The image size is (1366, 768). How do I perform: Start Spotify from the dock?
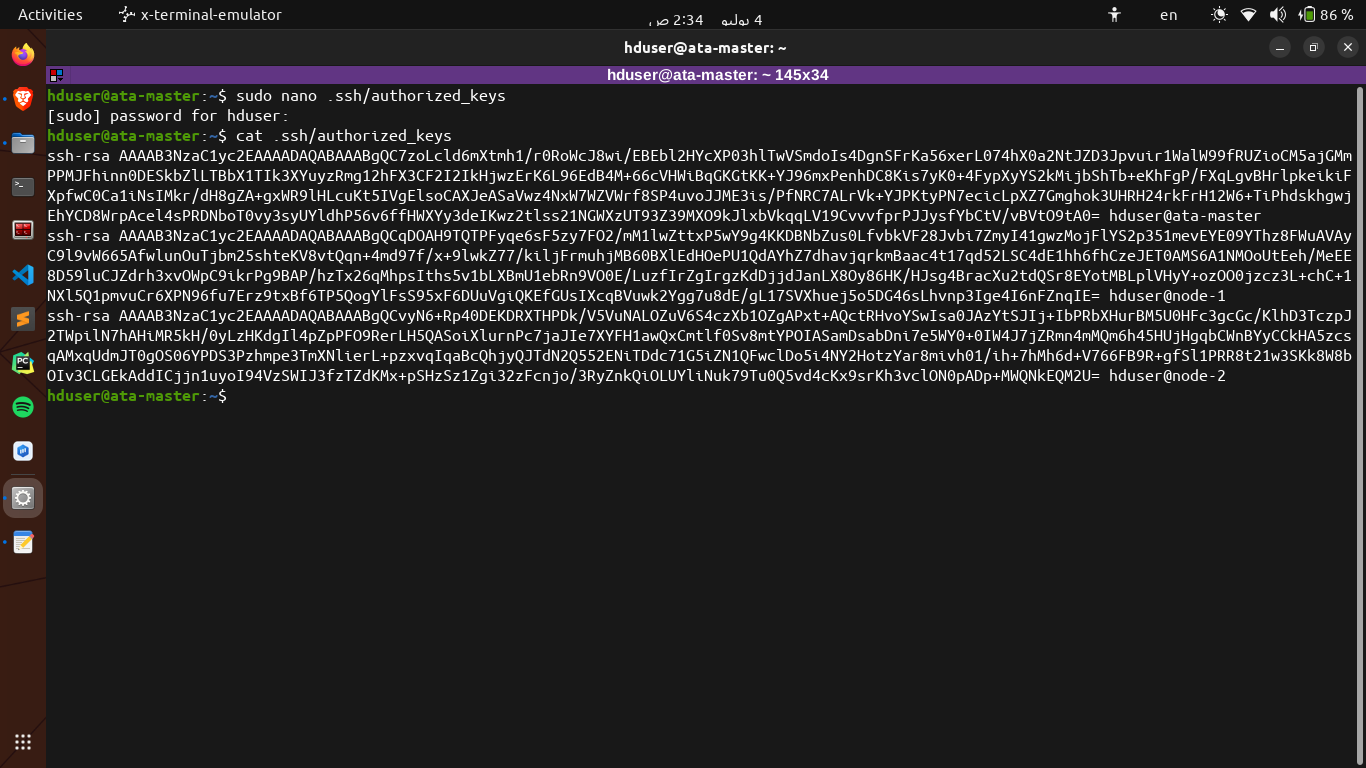(x=22, y=408)
